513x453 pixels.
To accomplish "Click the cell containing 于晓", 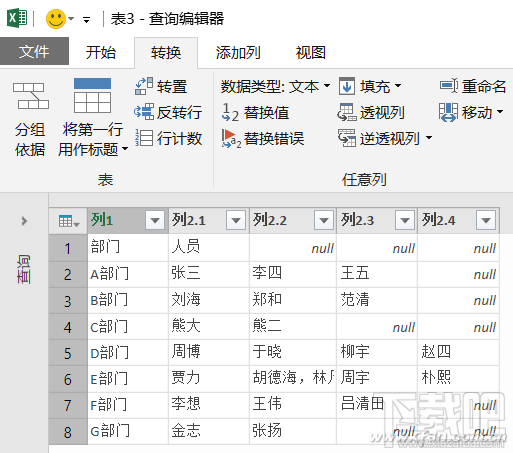I will coord(293,353).
